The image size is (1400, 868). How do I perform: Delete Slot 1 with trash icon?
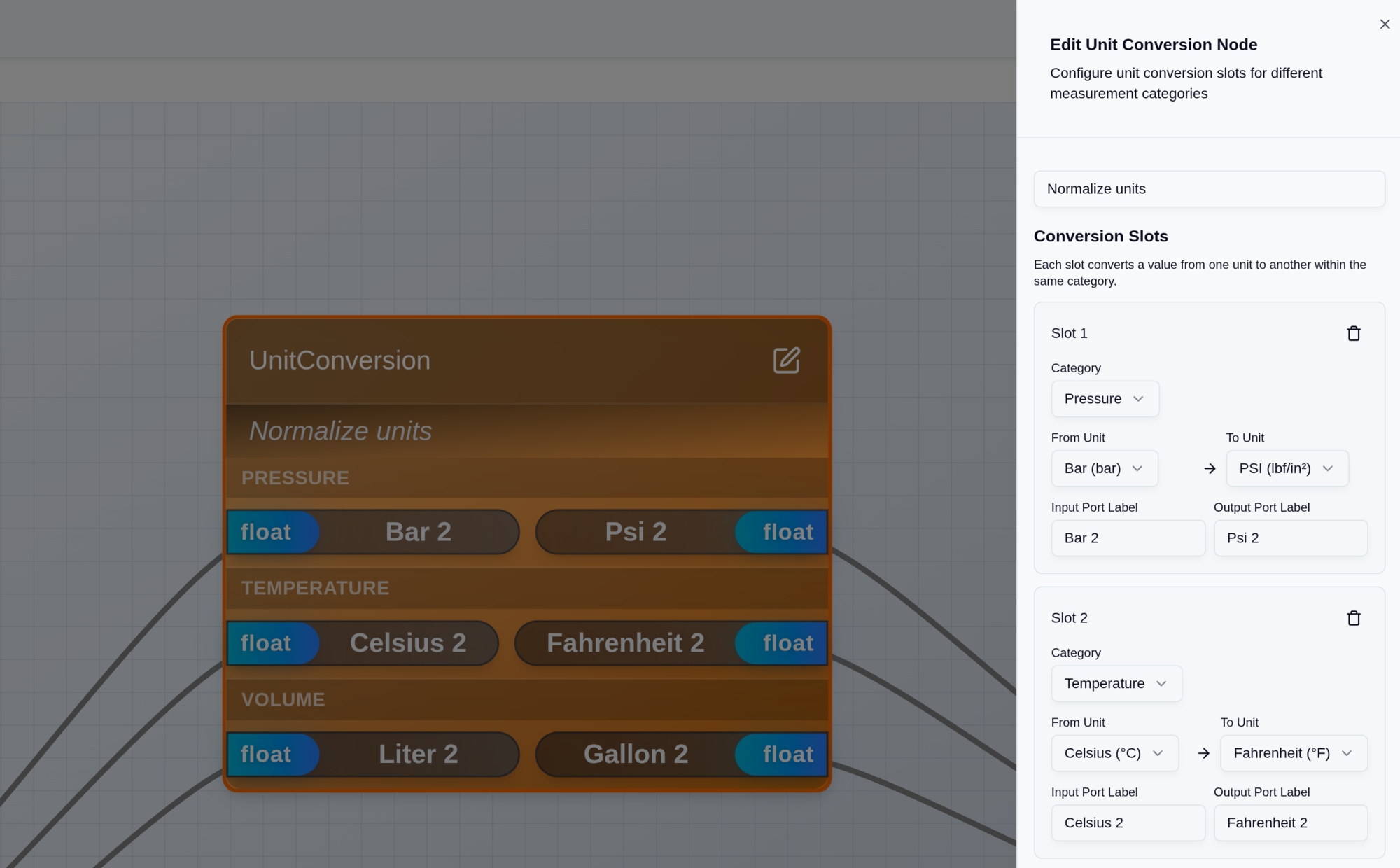[1353, 333]
